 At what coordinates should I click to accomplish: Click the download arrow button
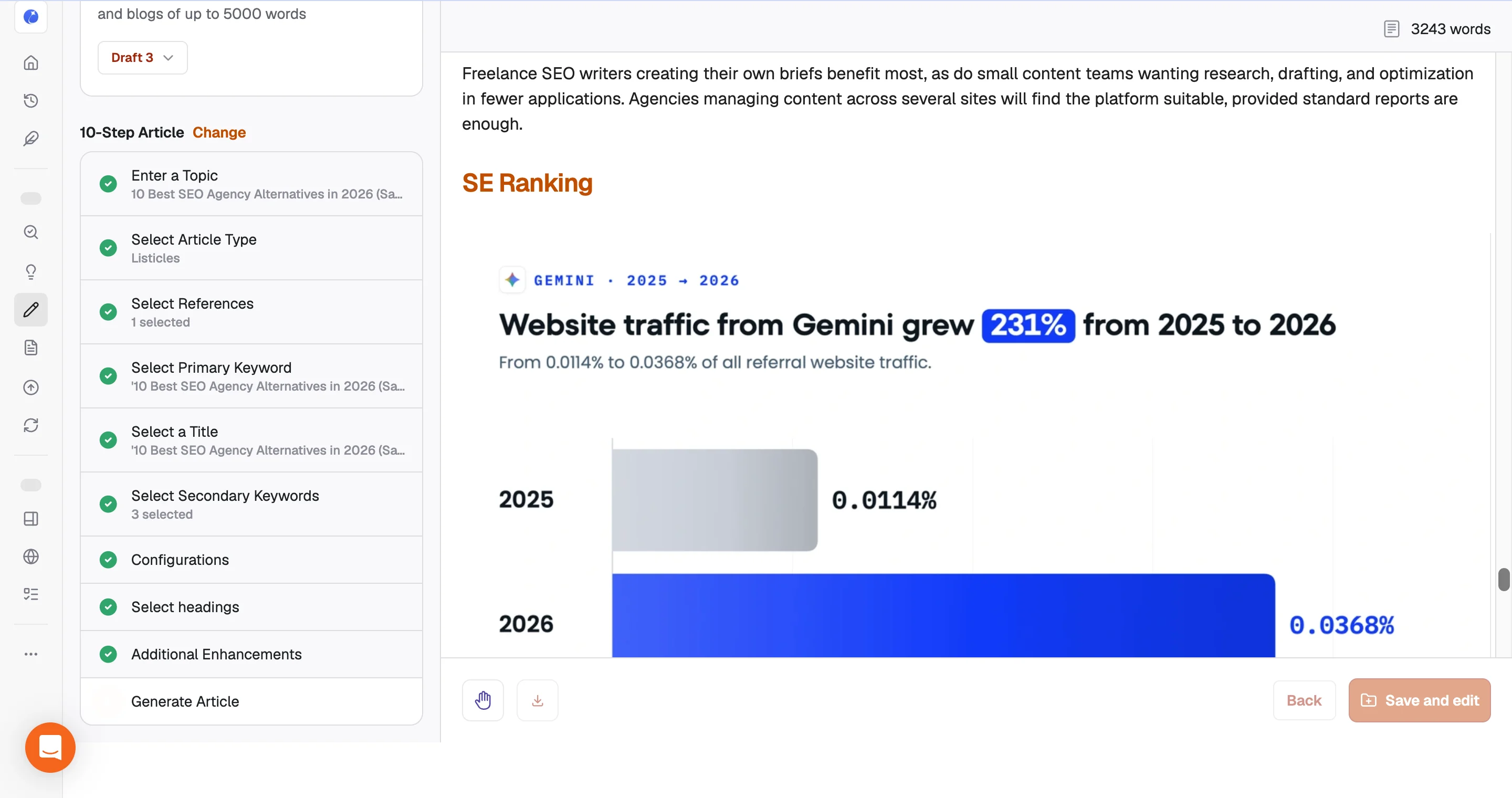click(x=537, y=700)
